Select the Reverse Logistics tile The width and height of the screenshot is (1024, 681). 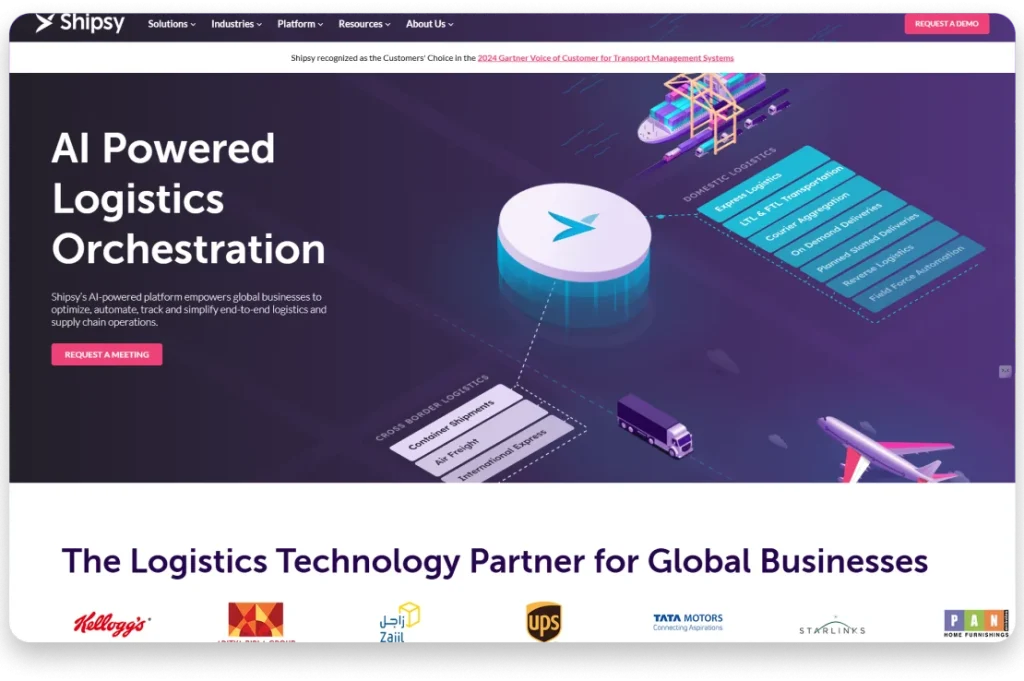(893, 257)
